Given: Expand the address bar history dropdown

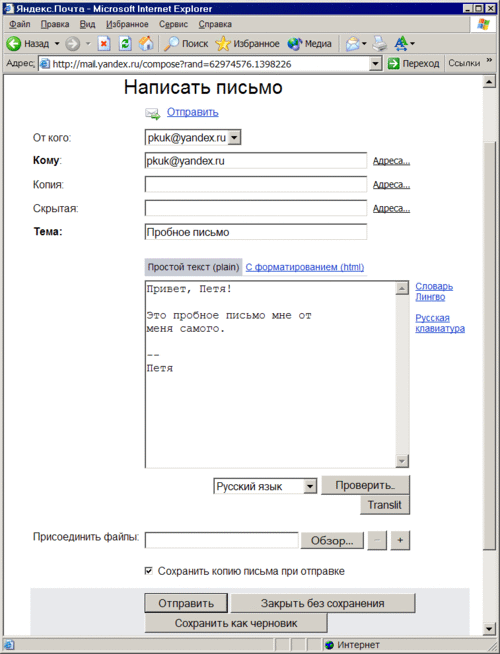Looking at the screenshot, I should [375, 64].
